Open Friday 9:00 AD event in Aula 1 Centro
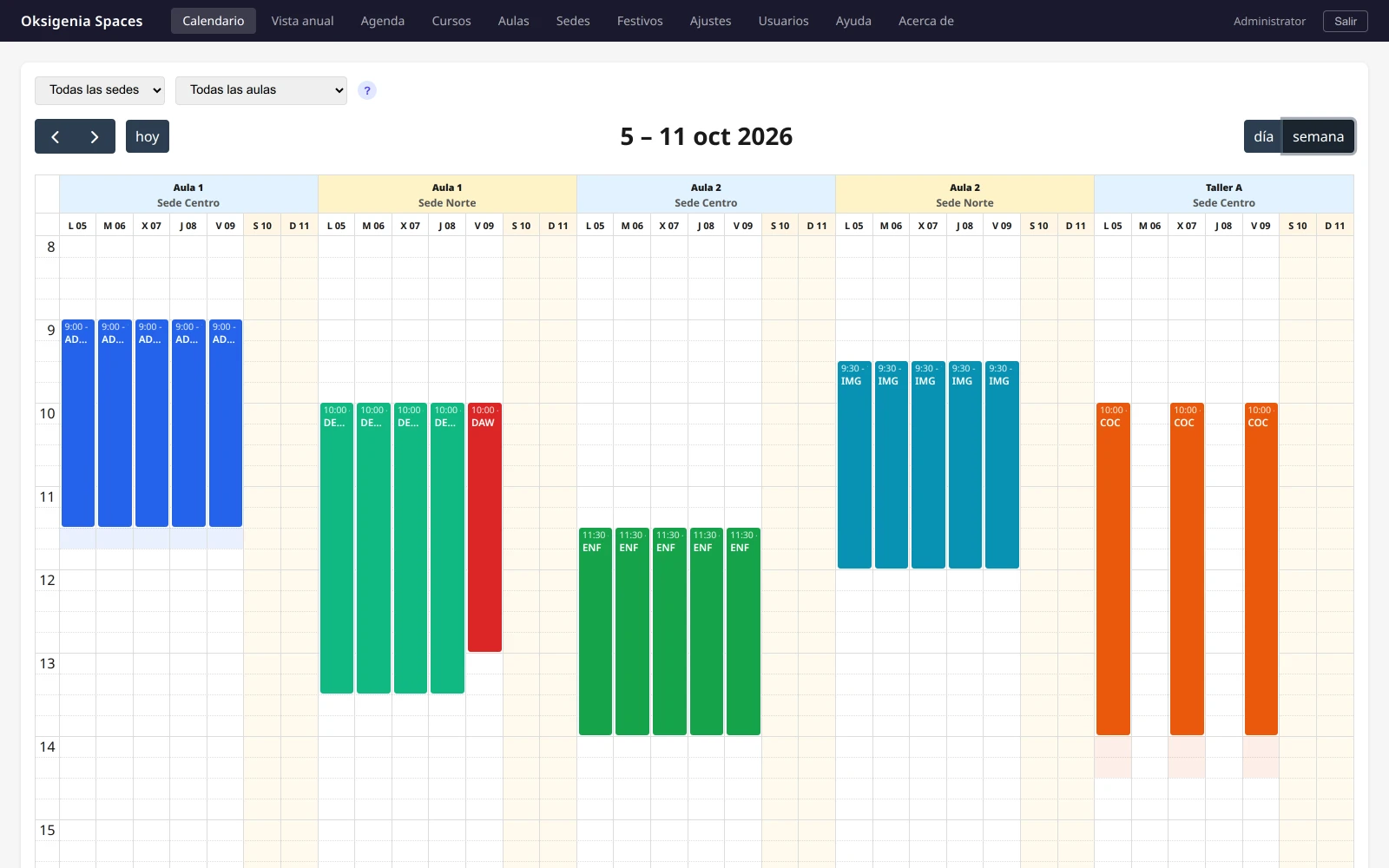Screen dimensions: 1389x868 tap(226, 423)
